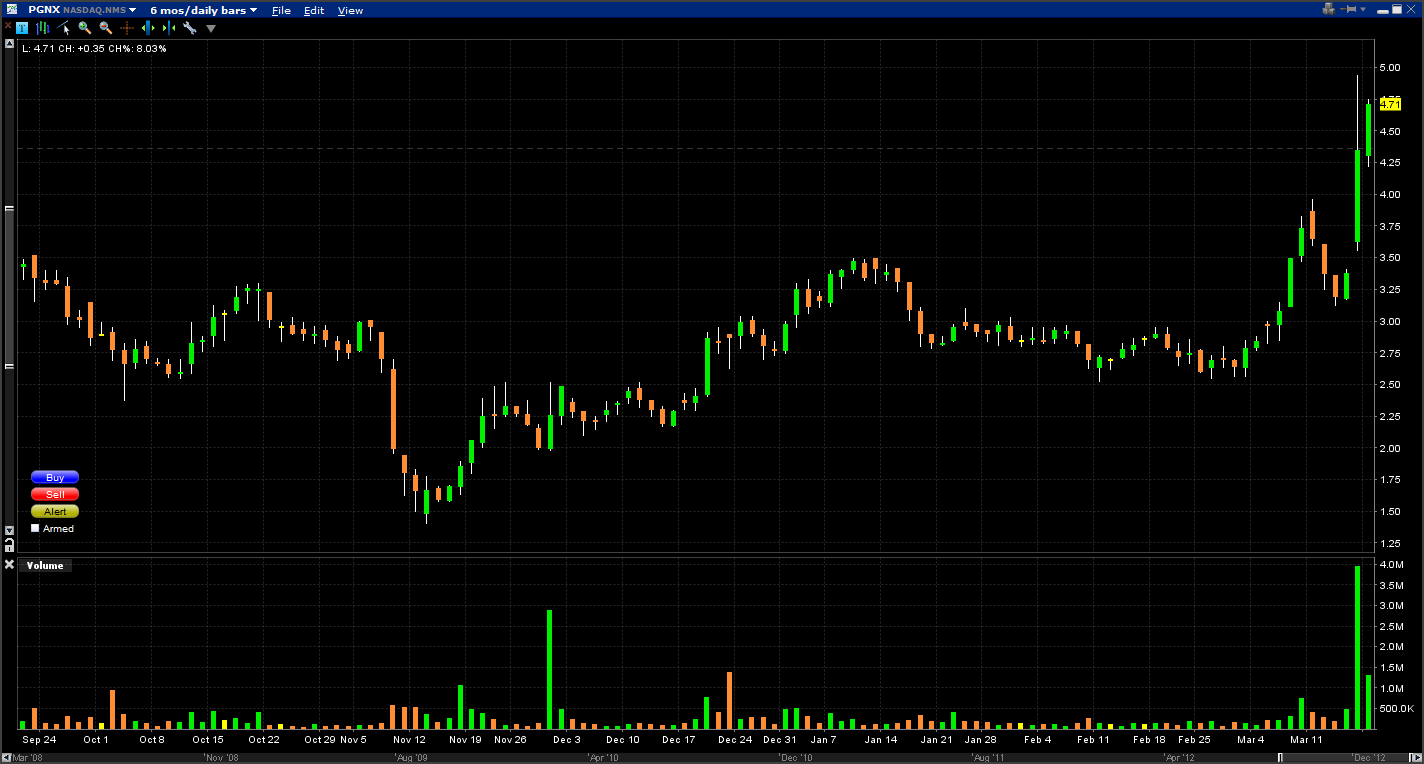The width and height of the screenshot is (1424, 764).
Task: Click the red Sell button
Action: 55,494
